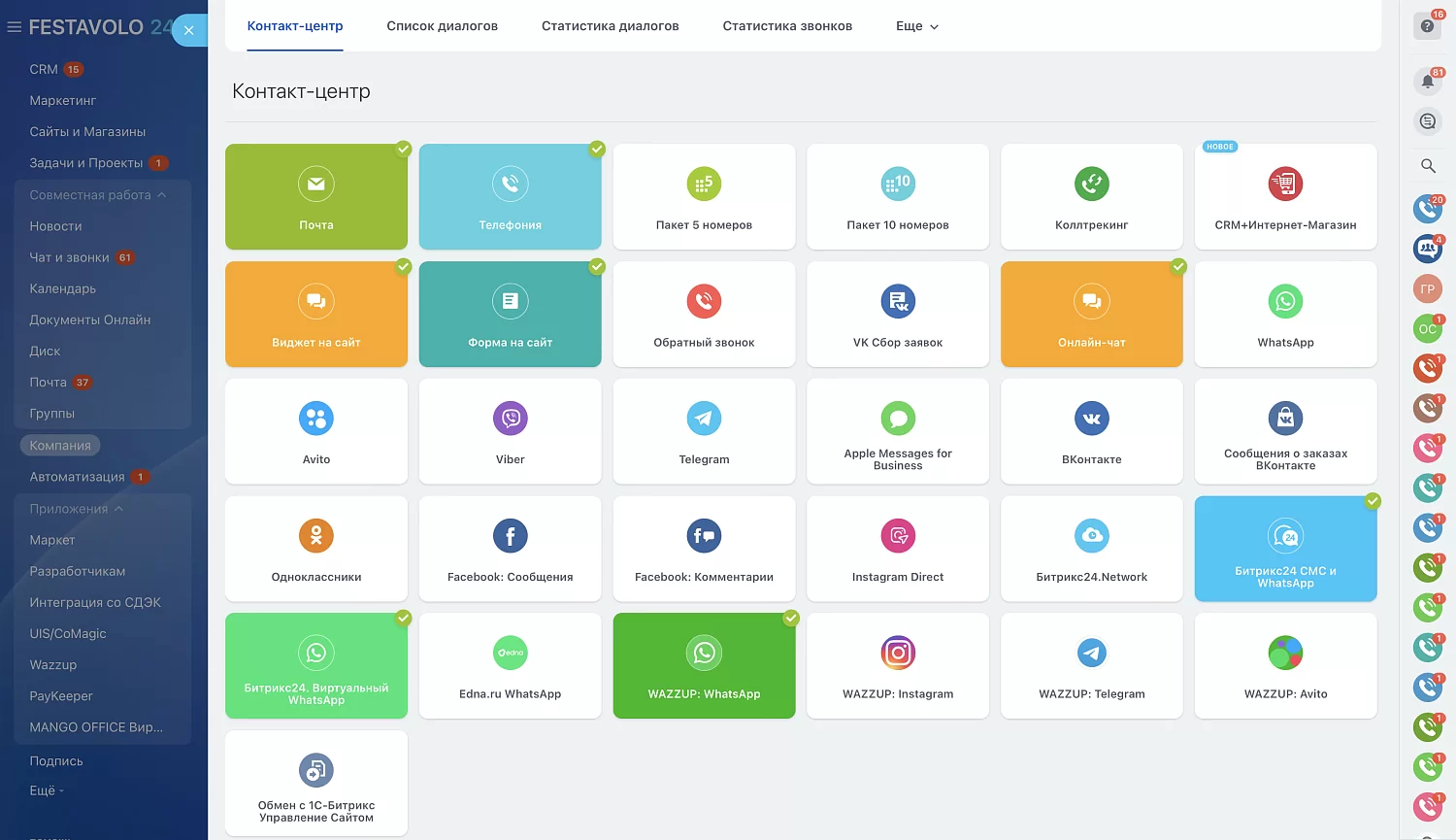1456x840 pixels.
Task: Open the ВКонтакте channel tile
Action: pos(1092,431)
